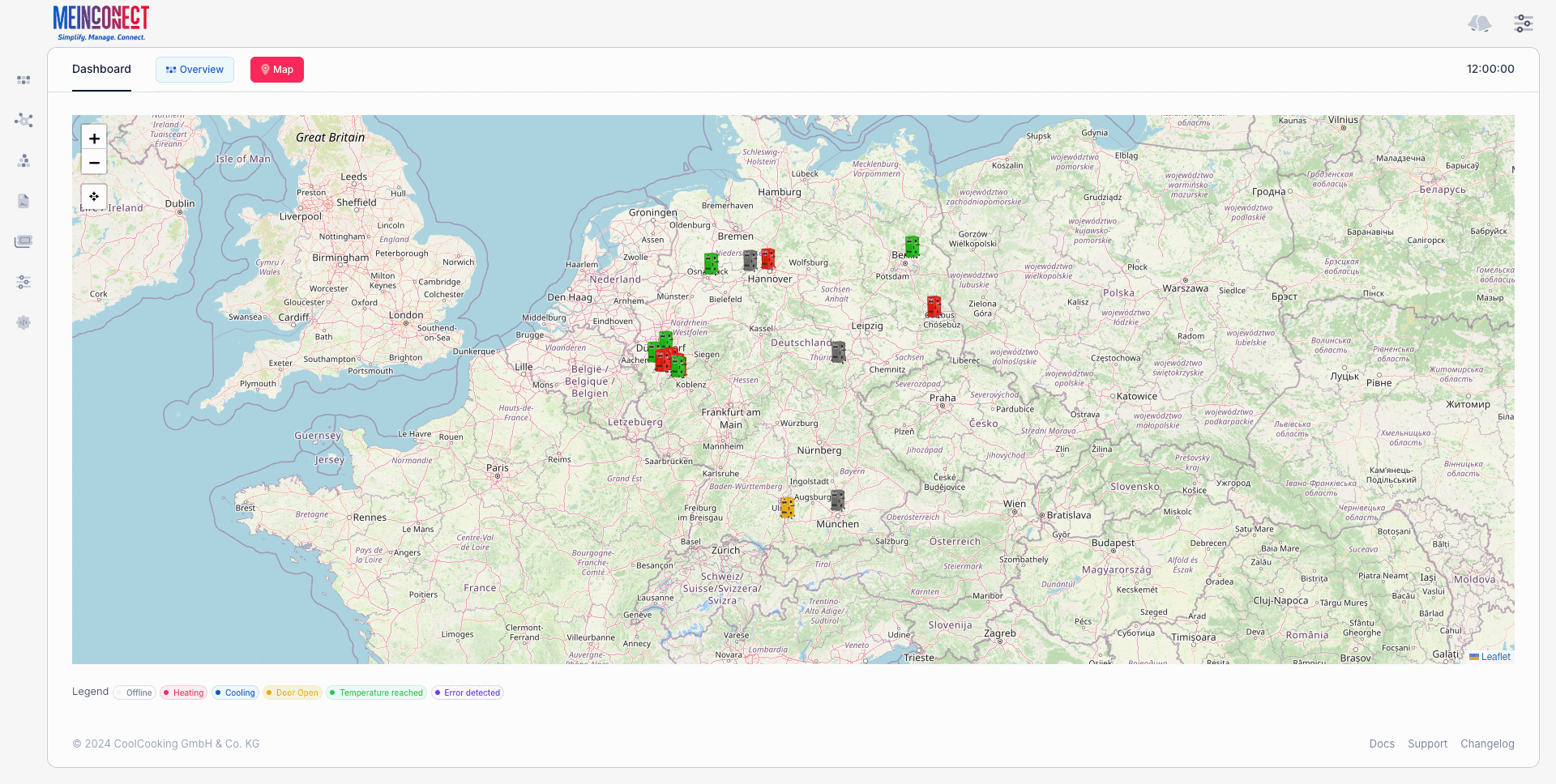This screenshot has width=1556, height=784.
Task: Switch to the Map view
Action: (276, 70)
